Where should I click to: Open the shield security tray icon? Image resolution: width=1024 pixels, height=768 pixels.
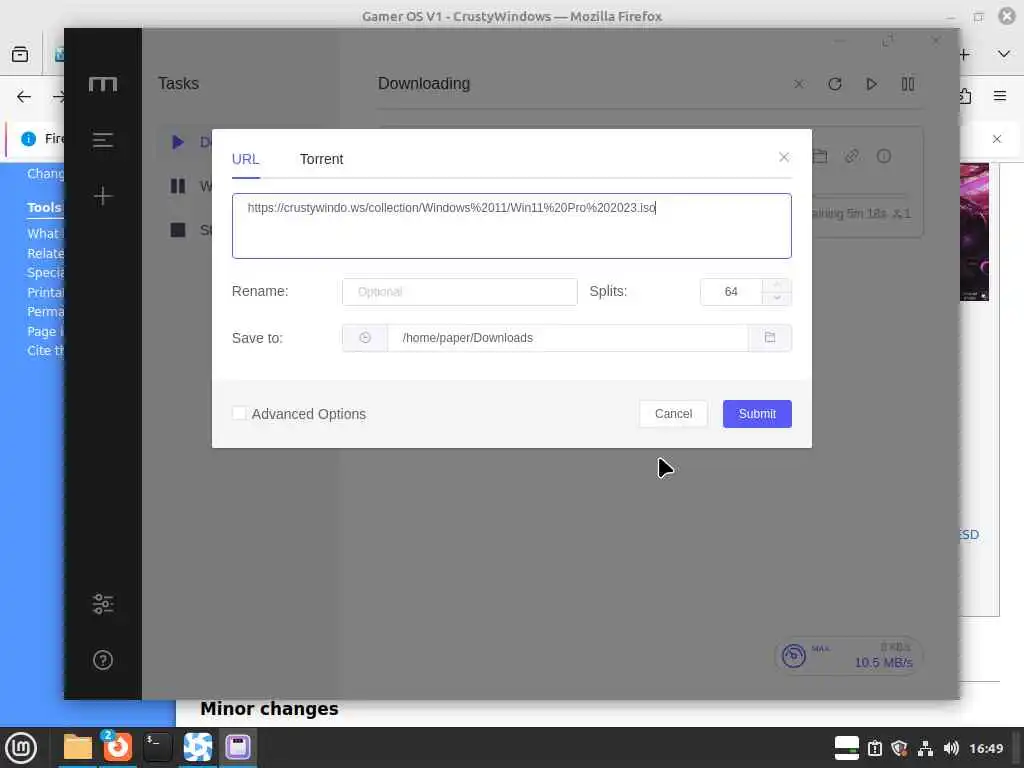click(x=899, y=748)
